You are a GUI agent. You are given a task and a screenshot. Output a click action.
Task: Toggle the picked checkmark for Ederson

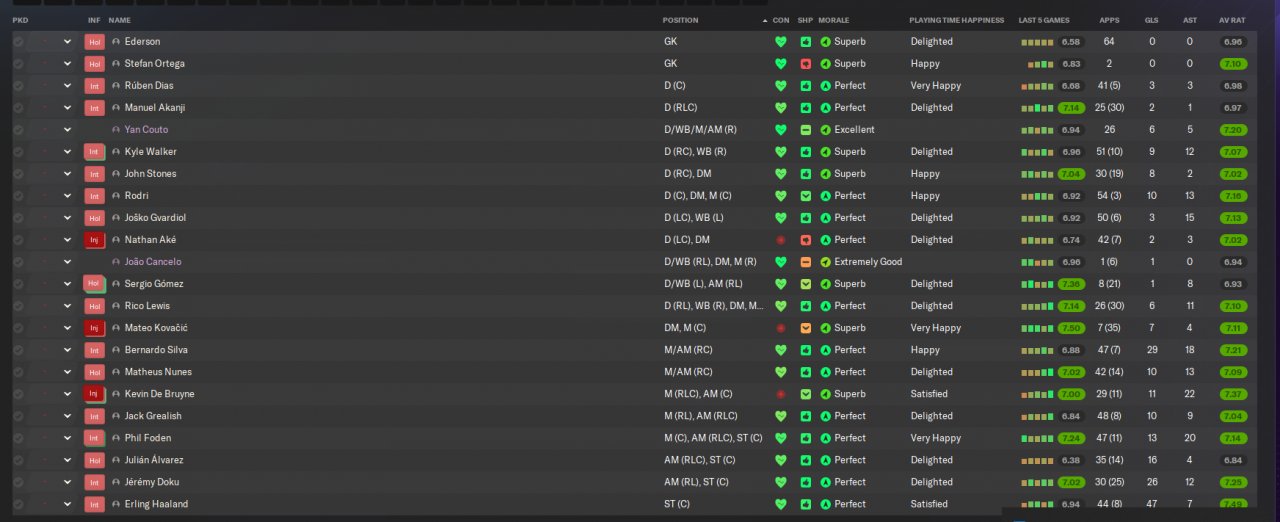point(18,42)
